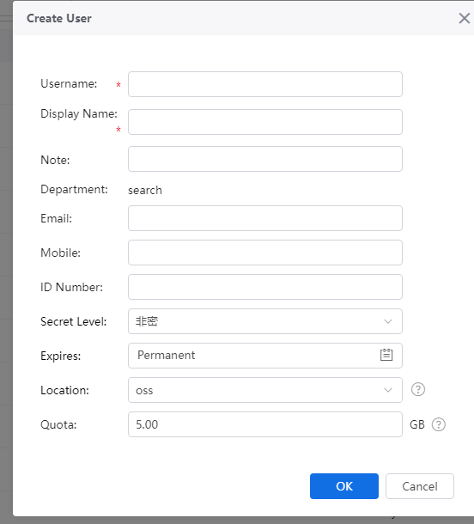This screenshot has width=474, height=524.
Task: Select the Mobile input field
Action: (265, 253)
